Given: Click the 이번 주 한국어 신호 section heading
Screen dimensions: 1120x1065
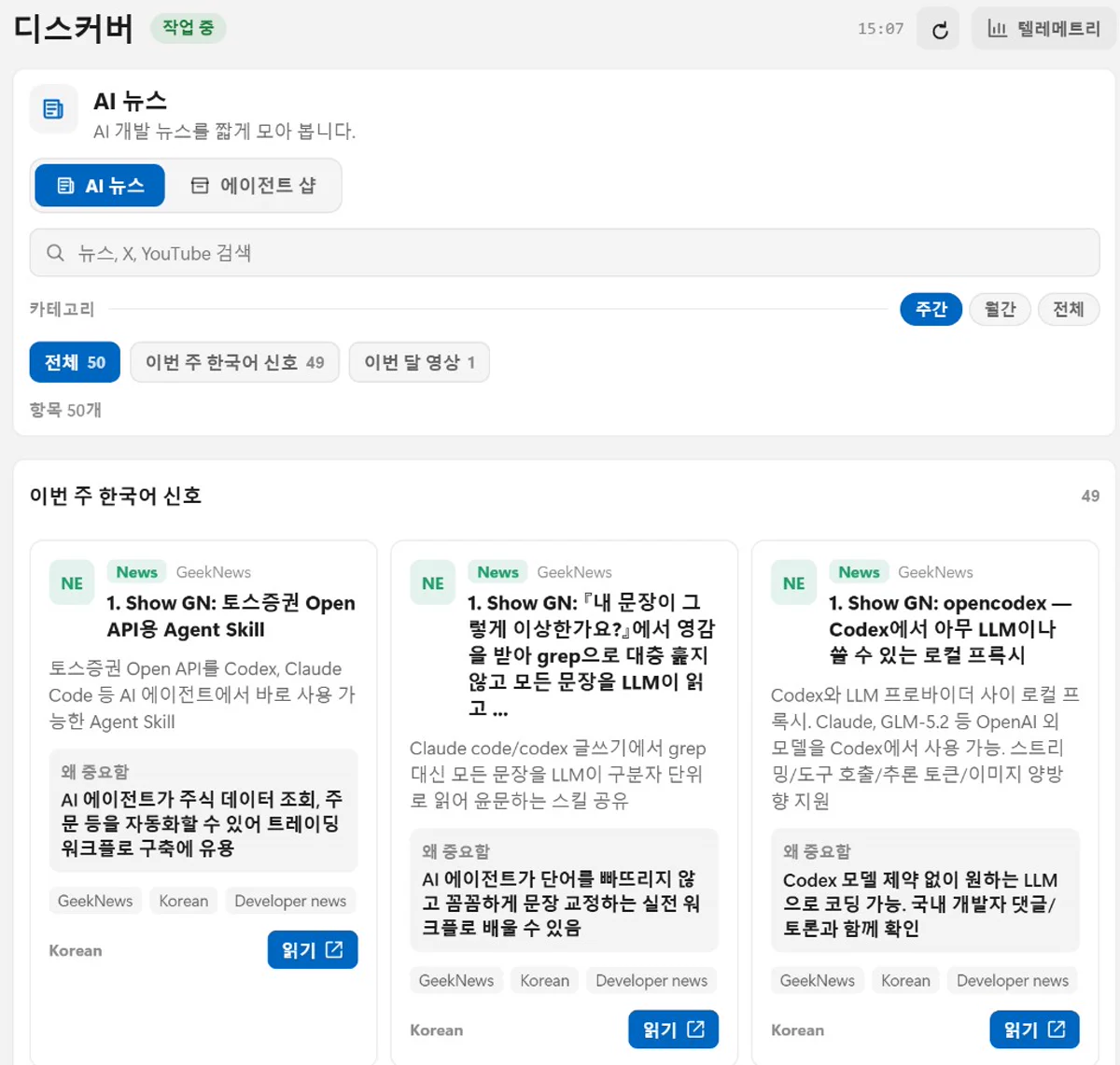Looking at the screenshot, I should [x=116, y=496].
